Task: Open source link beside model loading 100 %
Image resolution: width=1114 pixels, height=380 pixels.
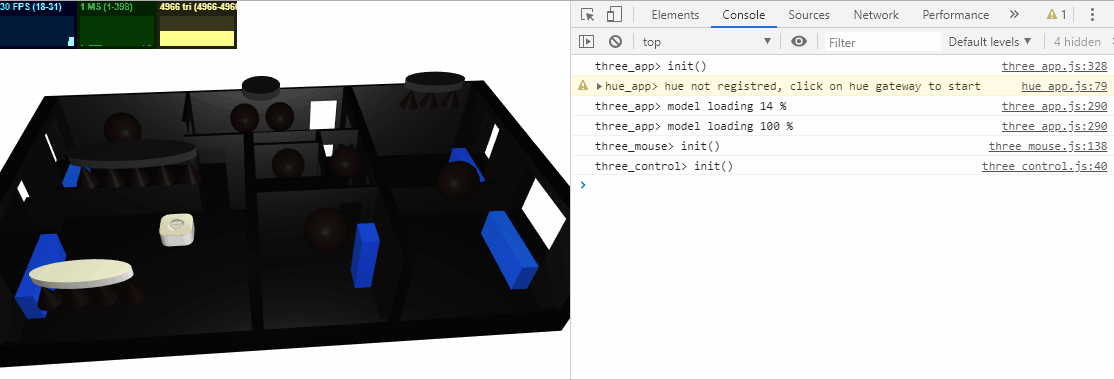Action: (1054, 126)
